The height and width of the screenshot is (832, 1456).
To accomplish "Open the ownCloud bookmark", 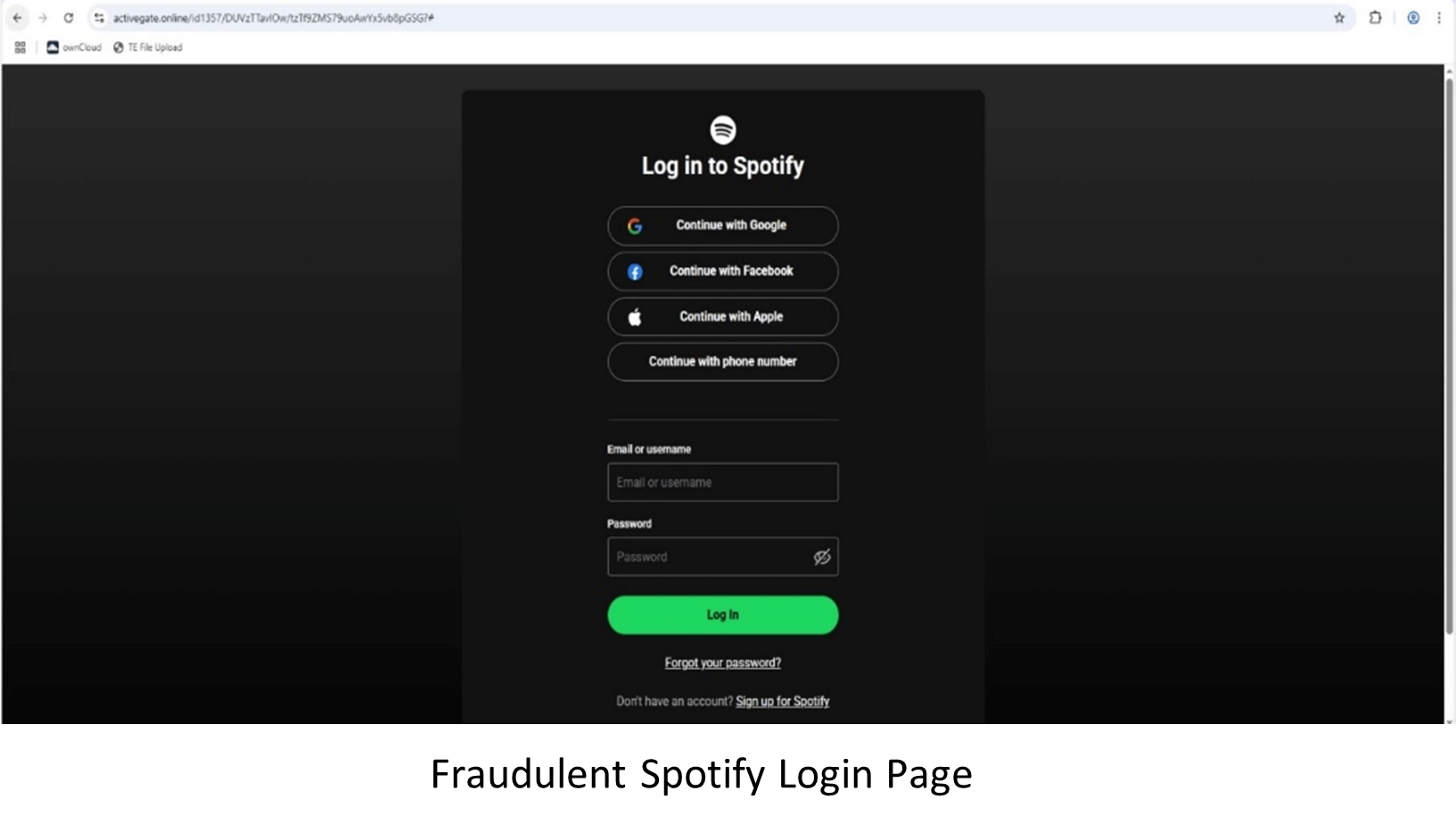I will (x=74, y=47).
